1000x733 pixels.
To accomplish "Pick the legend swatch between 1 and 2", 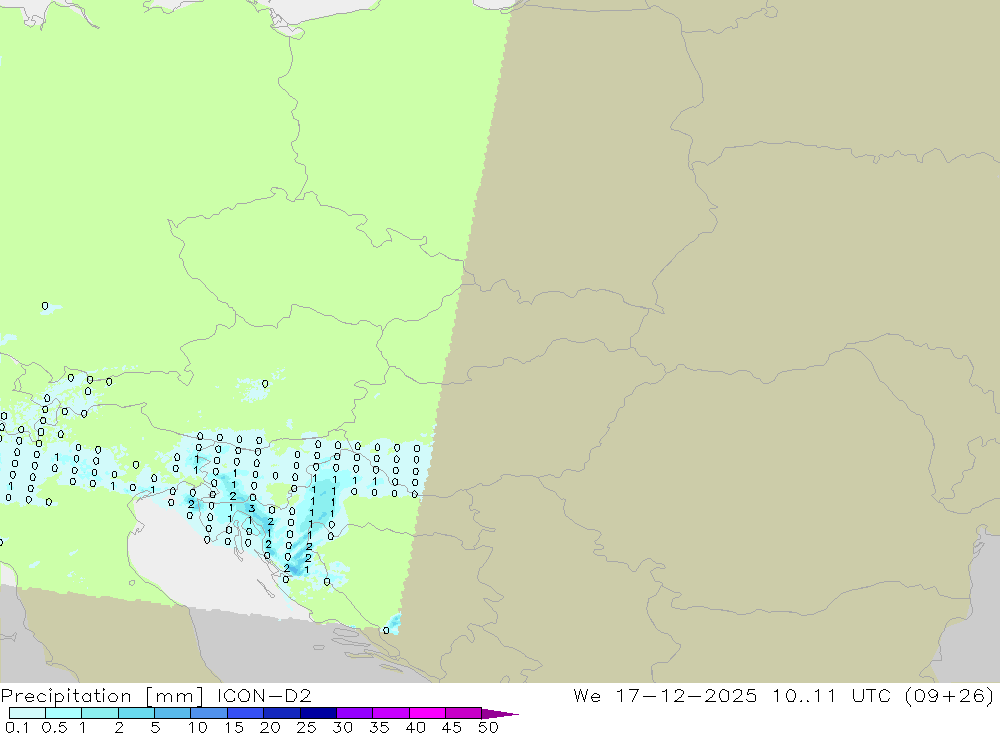I will pyautogui.click(x=100, y=713).
